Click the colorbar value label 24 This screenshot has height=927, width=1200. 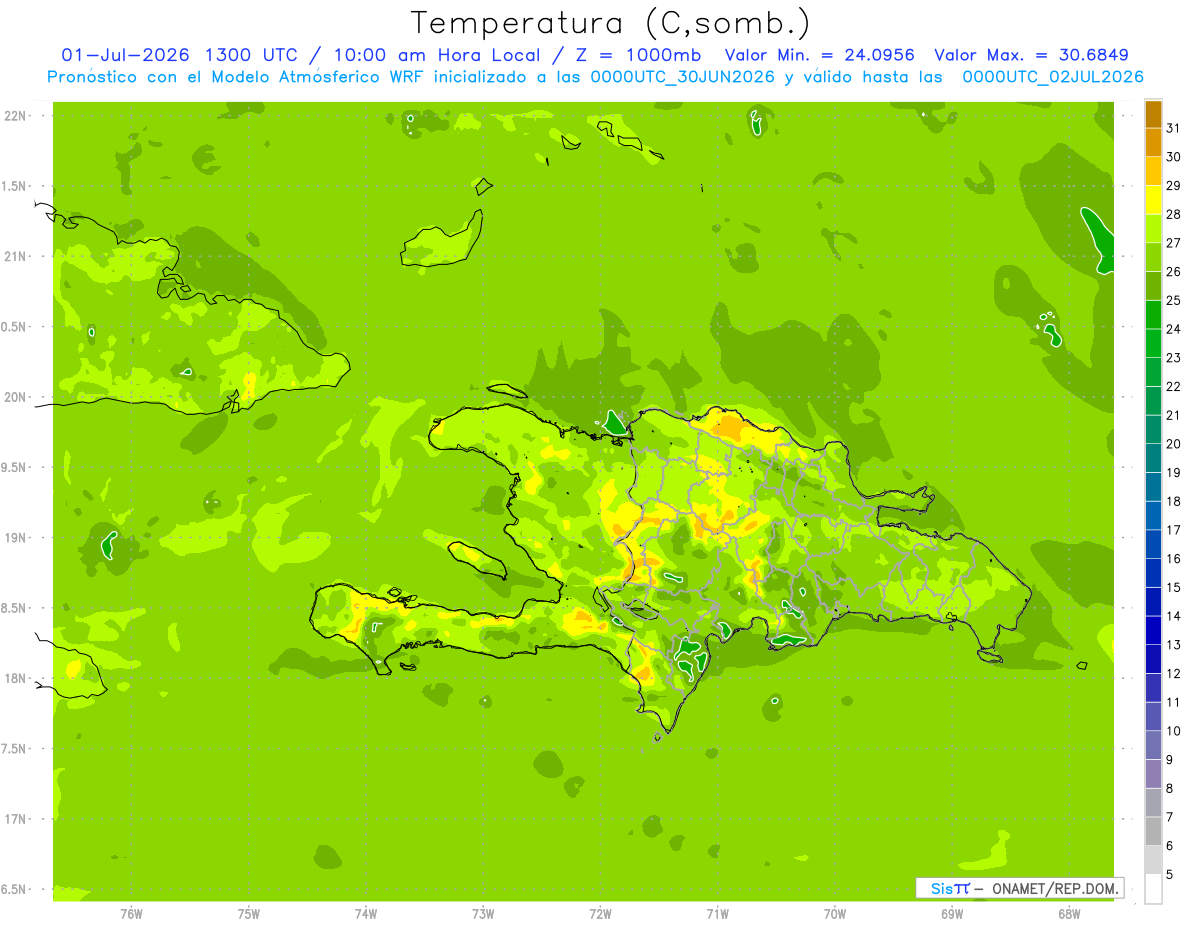pyautogui.click(x=1174, y=329)
